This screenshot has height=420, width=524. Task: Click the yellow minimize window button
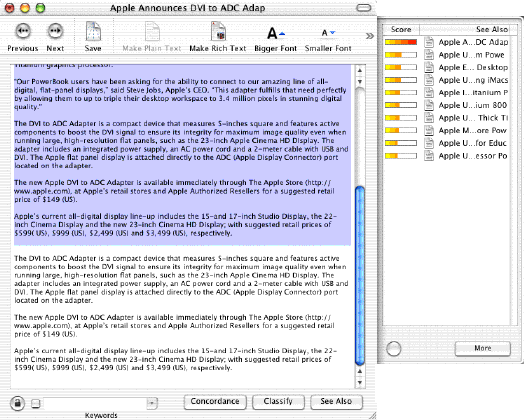coord(25,8)
